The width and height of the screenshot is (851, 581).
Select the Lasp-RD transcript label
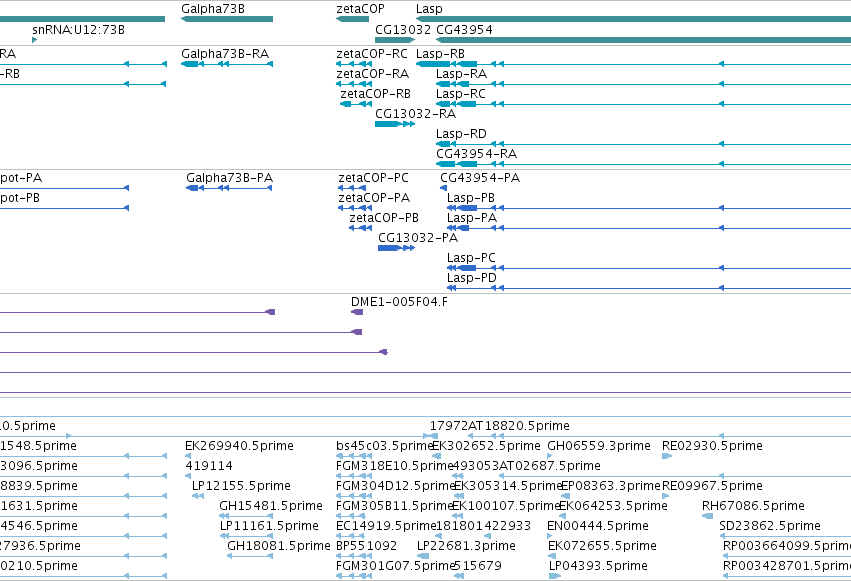tap(461, 133)
